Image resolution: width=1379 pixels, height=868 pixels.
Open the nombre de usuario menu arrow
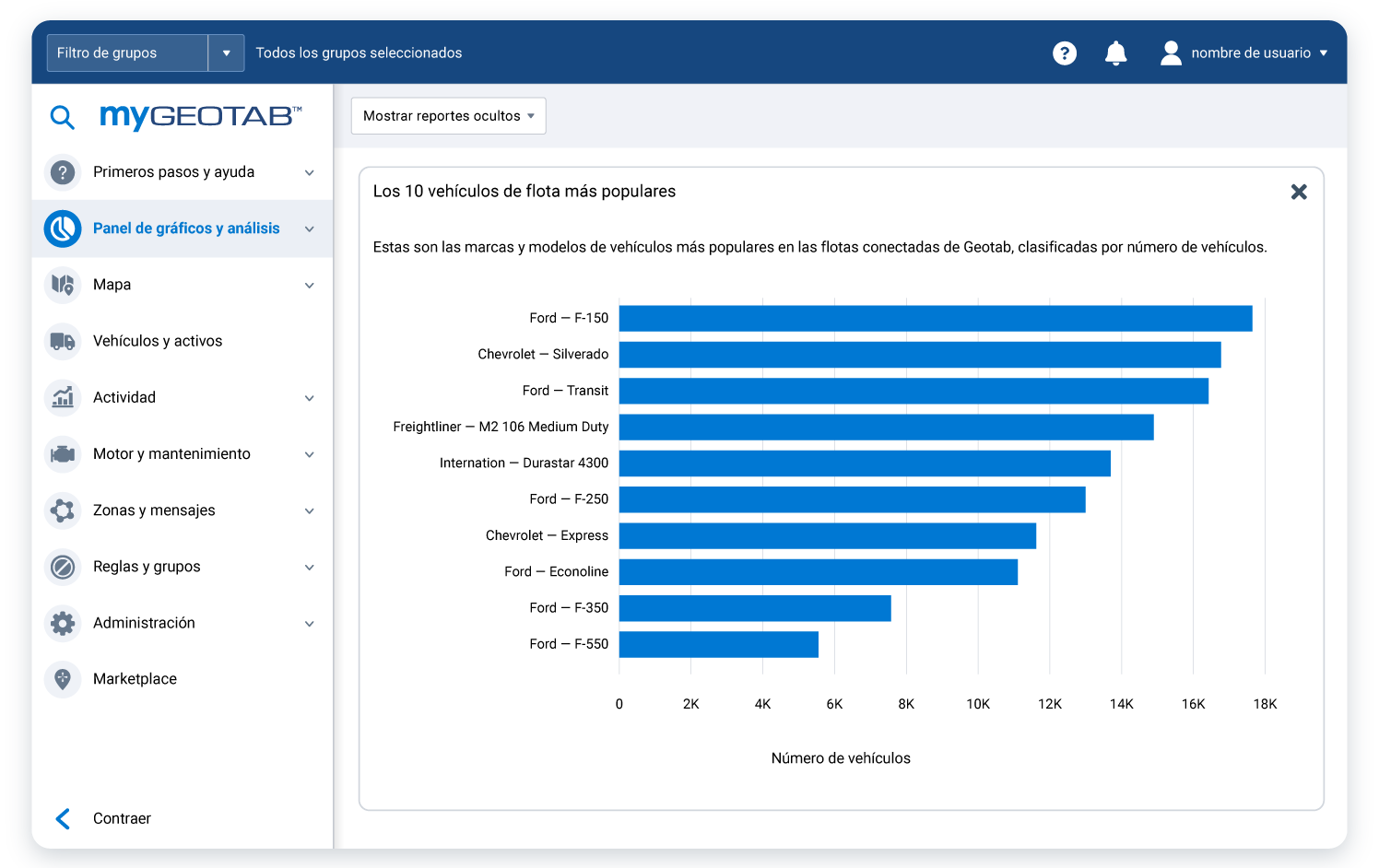1324,53
